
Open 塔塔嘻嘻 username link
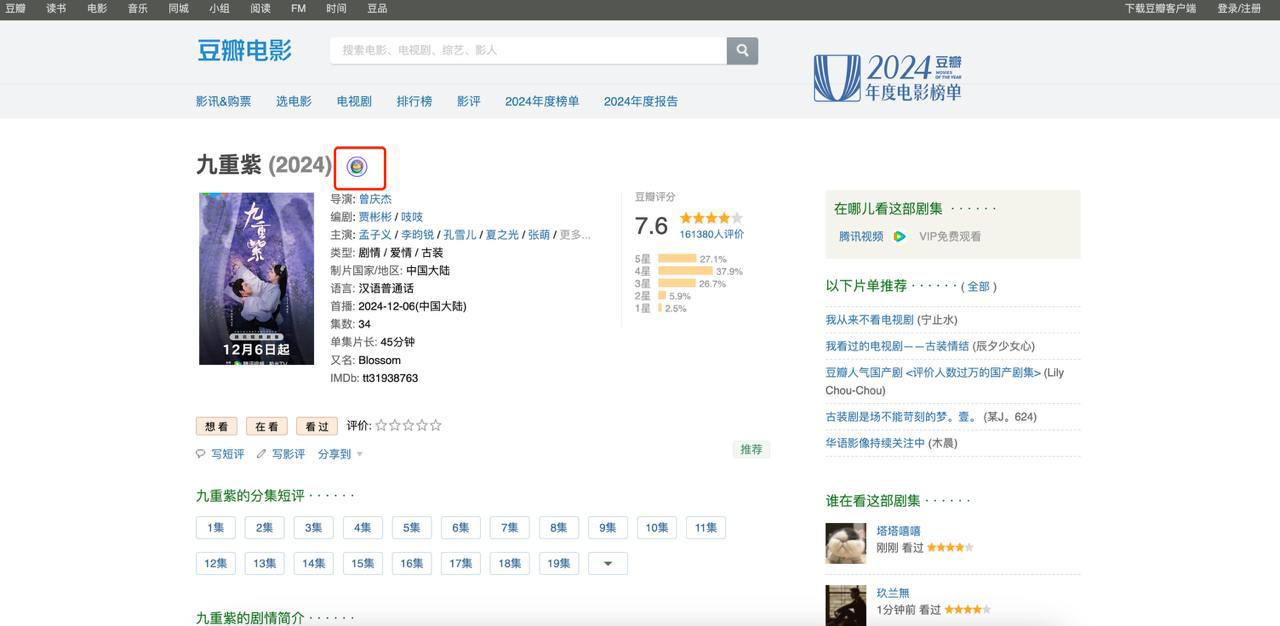click(898, 531)
